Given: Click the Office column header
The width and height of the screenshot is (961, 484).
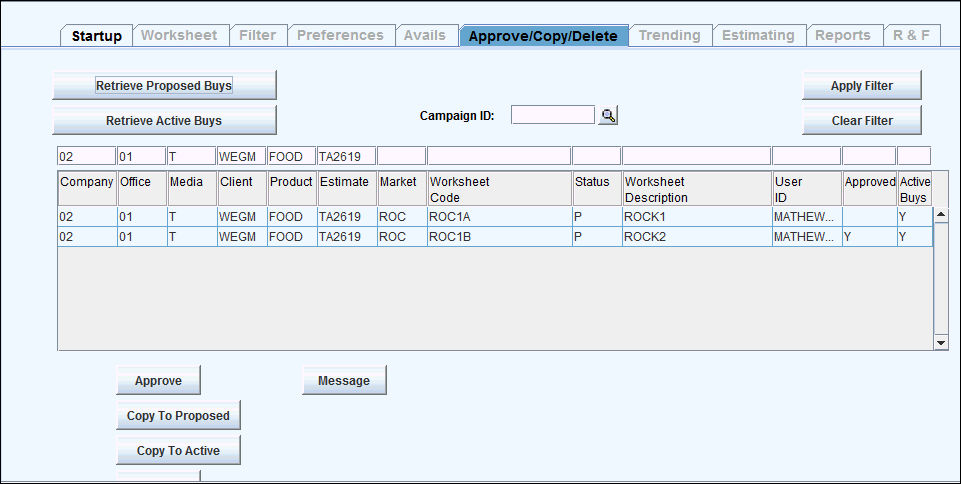Looking at the screenshot, I should (x=142, y=189).
